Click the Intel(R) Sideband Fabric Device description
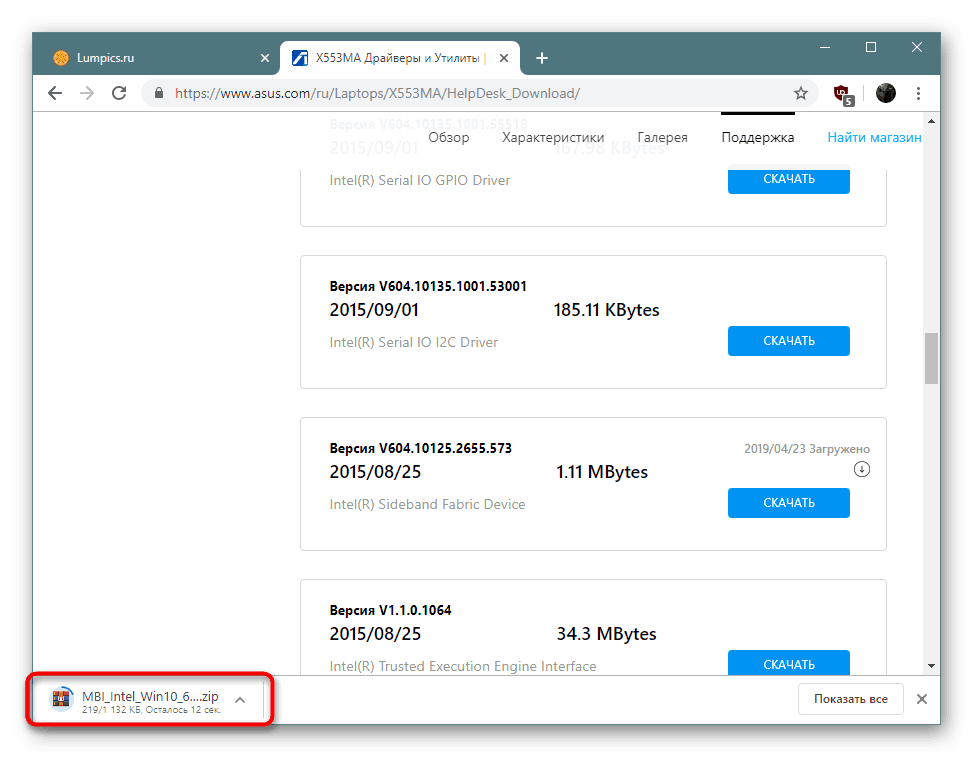This screenshot has width=973, height=757. click(x=428, y=504)
